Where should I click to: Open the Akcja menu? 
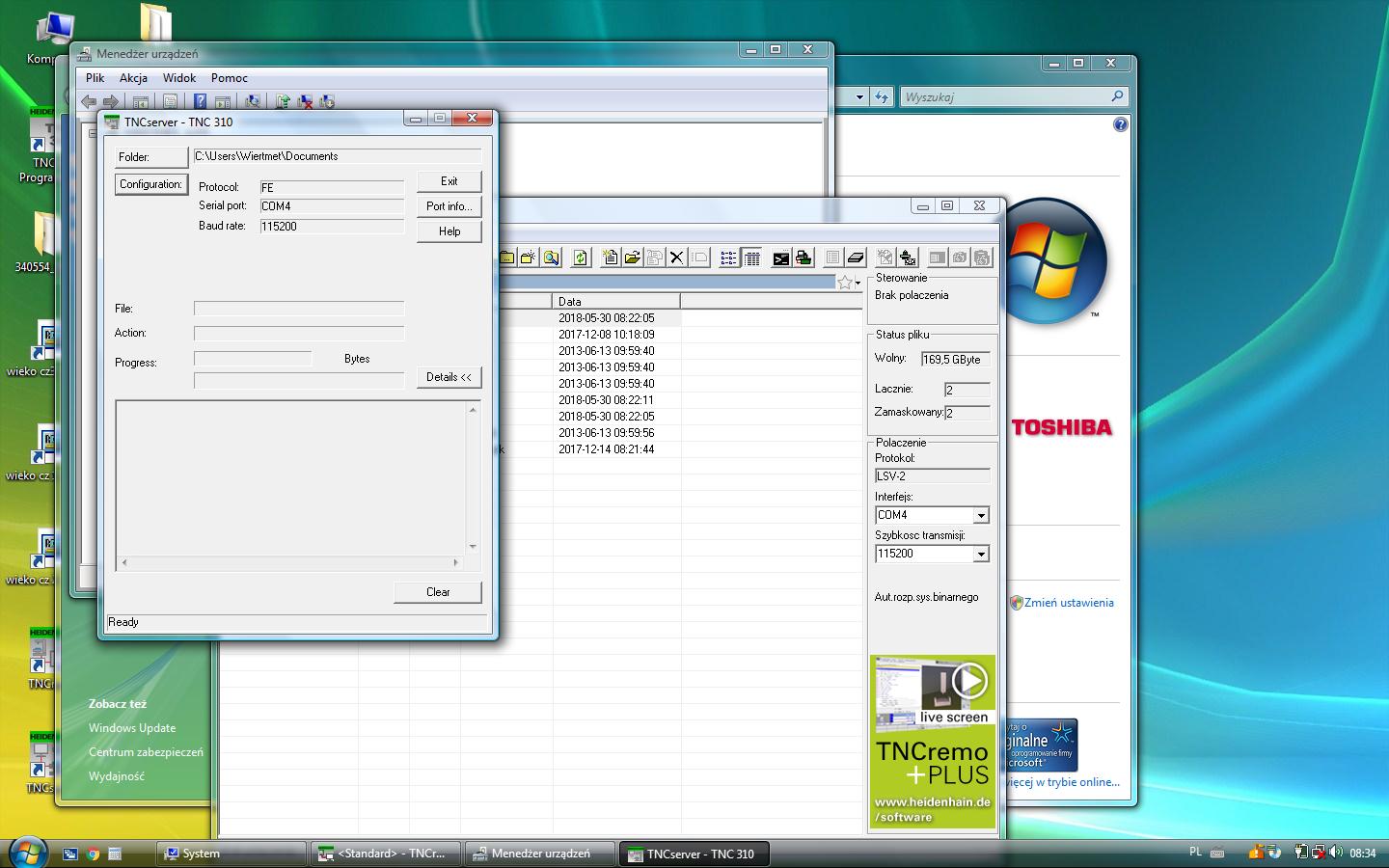pyautogui.click(x=133, y=78)
